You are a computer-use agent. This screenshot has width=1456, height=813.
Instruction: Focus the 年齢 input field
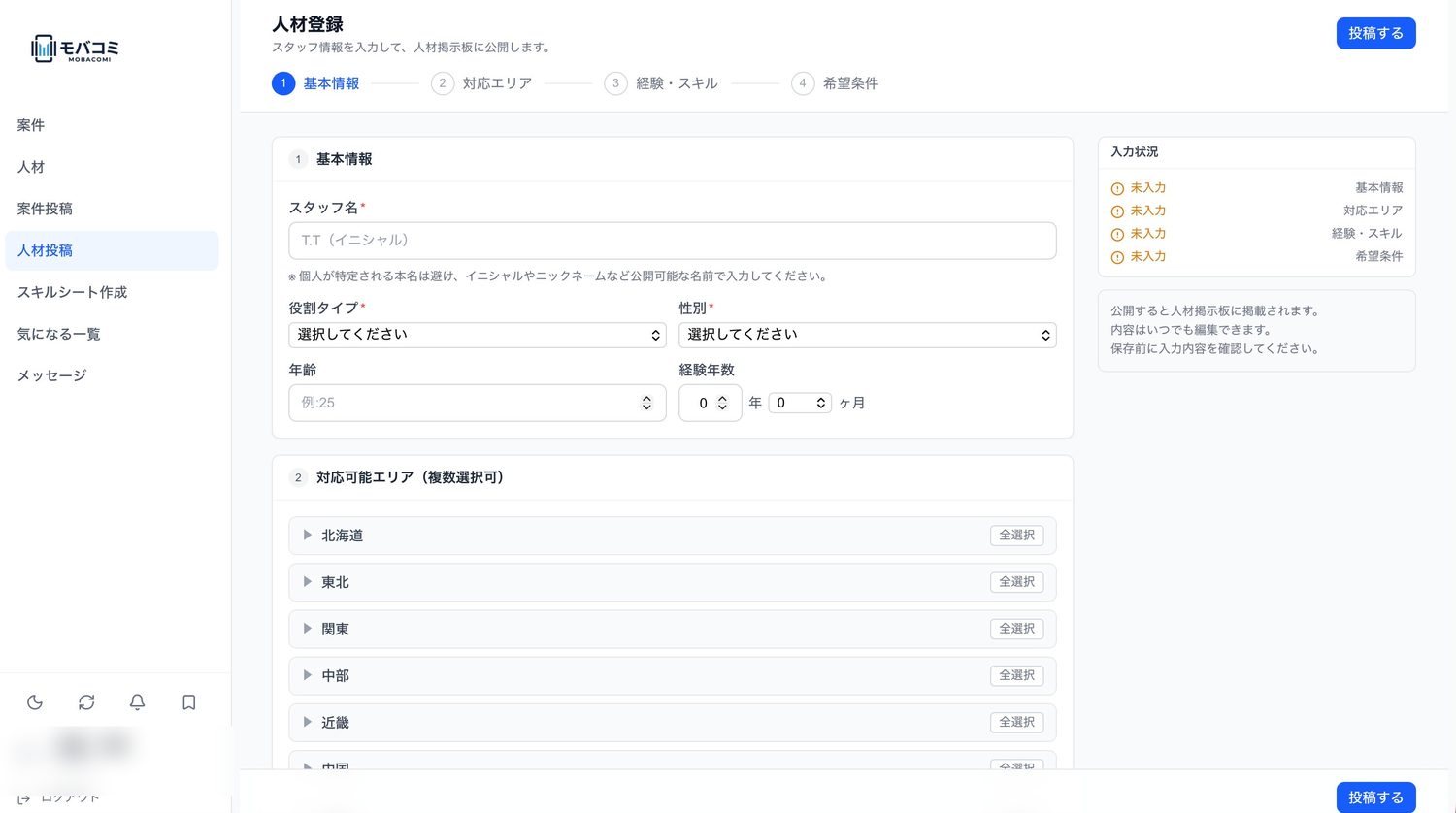[x=478, y=403]
